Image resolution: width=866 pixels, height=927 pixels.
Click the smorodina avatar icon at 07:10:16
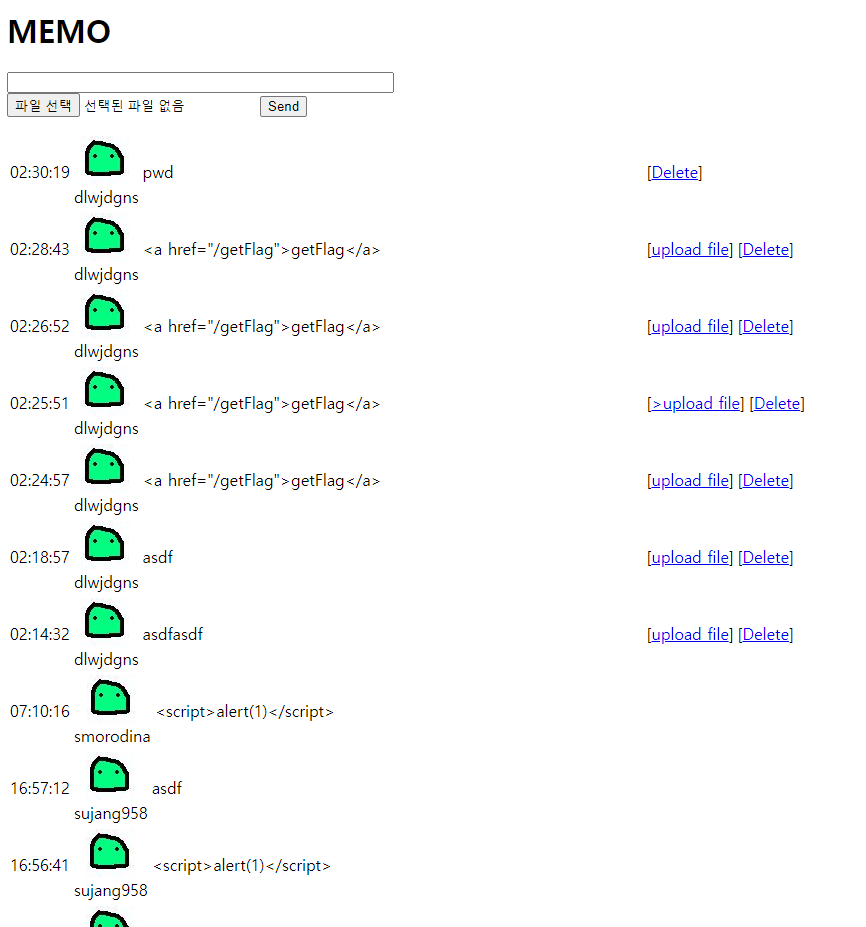point(110,697)
